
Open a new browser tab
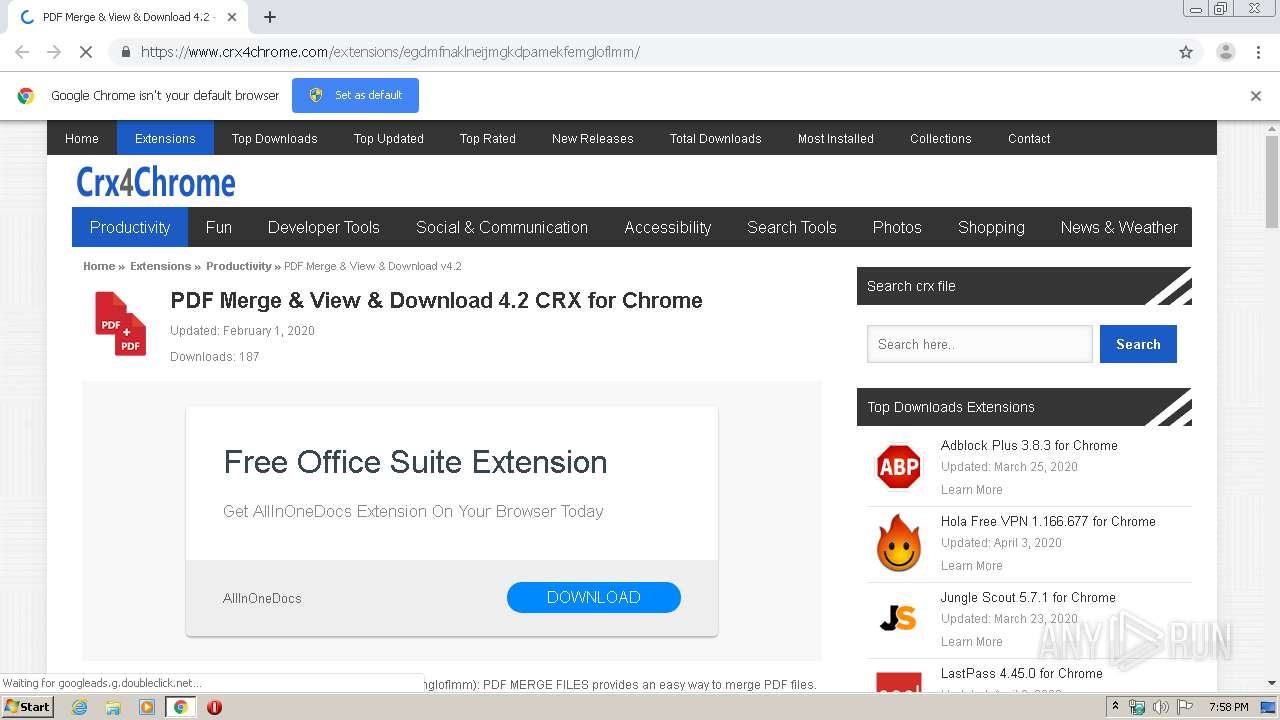(x=270, y=17)
